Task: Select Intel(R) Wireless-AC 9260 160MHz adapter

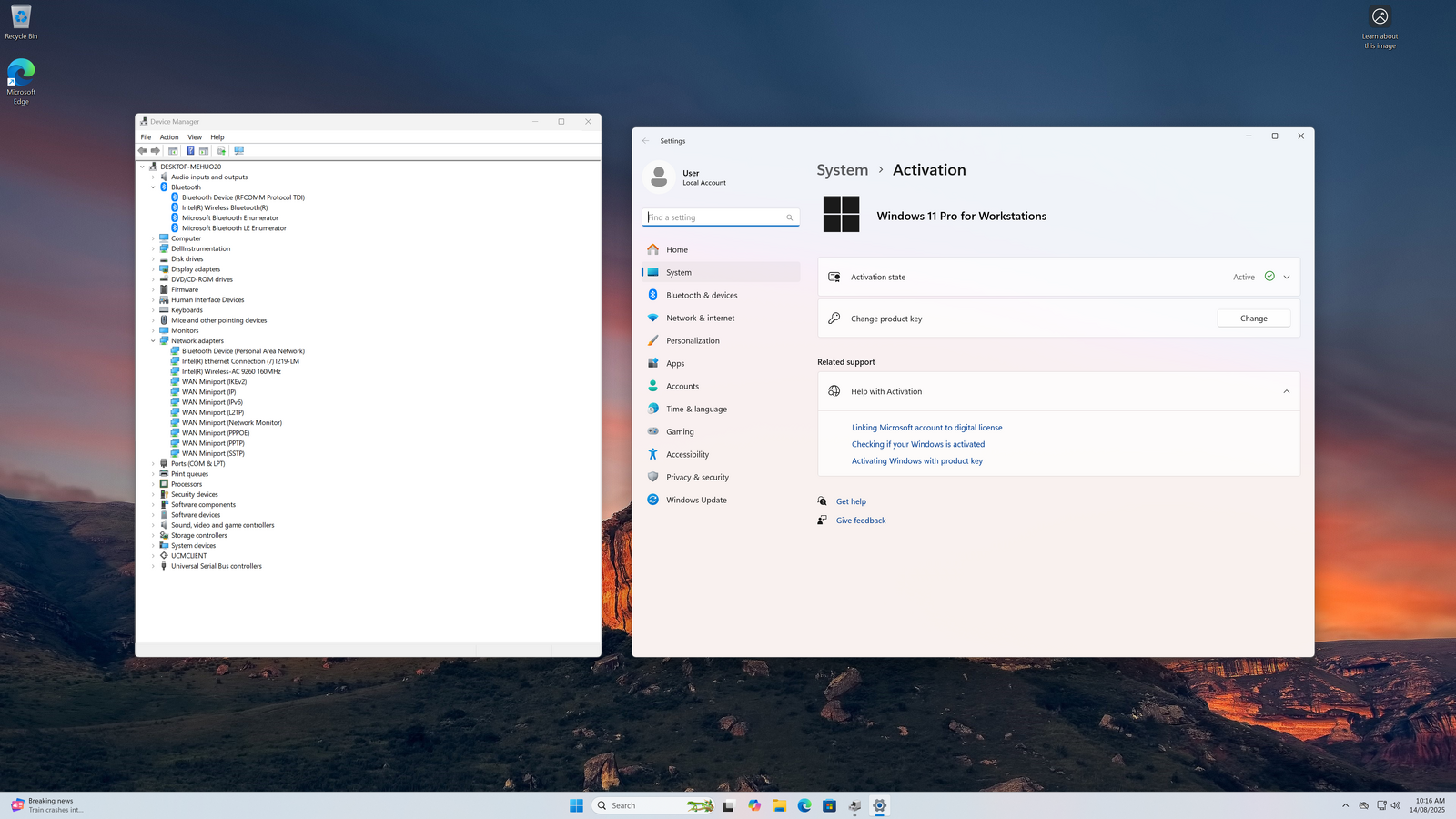Action: 231,371
